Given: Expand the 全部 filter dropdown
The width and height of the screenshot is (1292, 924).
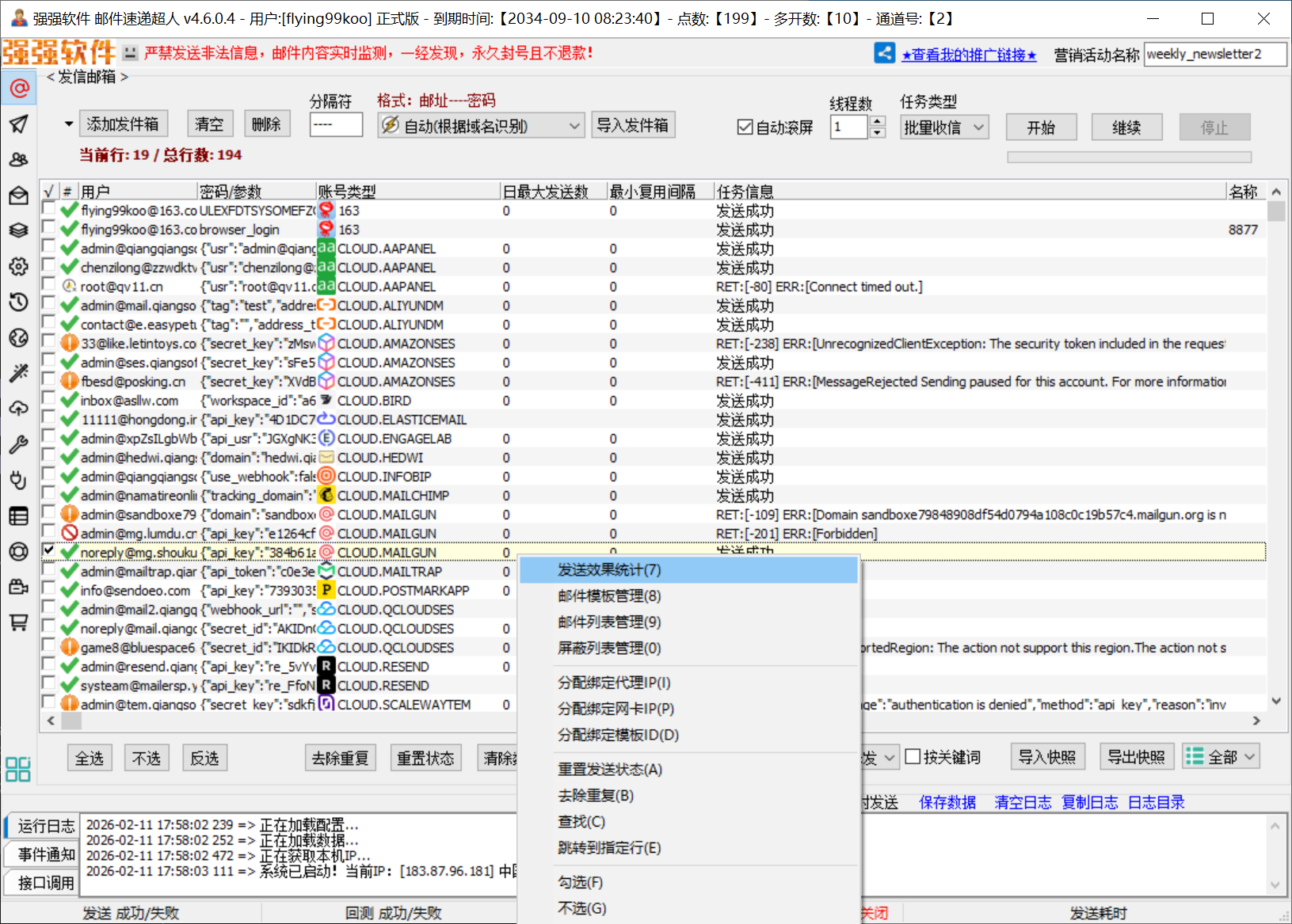Looking at the screenshot, I should 1220,757.
